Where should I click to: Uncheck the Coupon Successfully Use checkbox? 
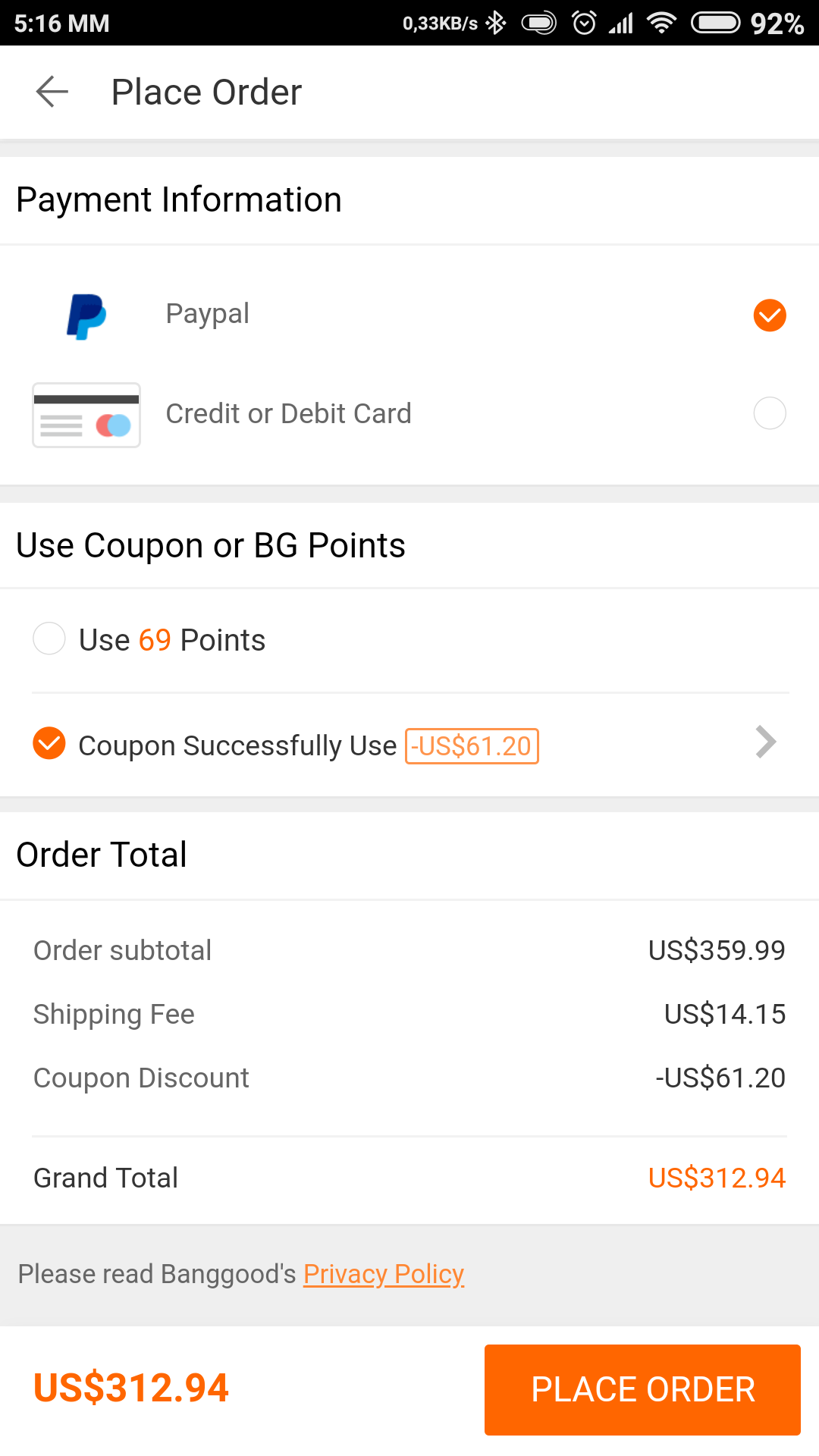point(49,743)
